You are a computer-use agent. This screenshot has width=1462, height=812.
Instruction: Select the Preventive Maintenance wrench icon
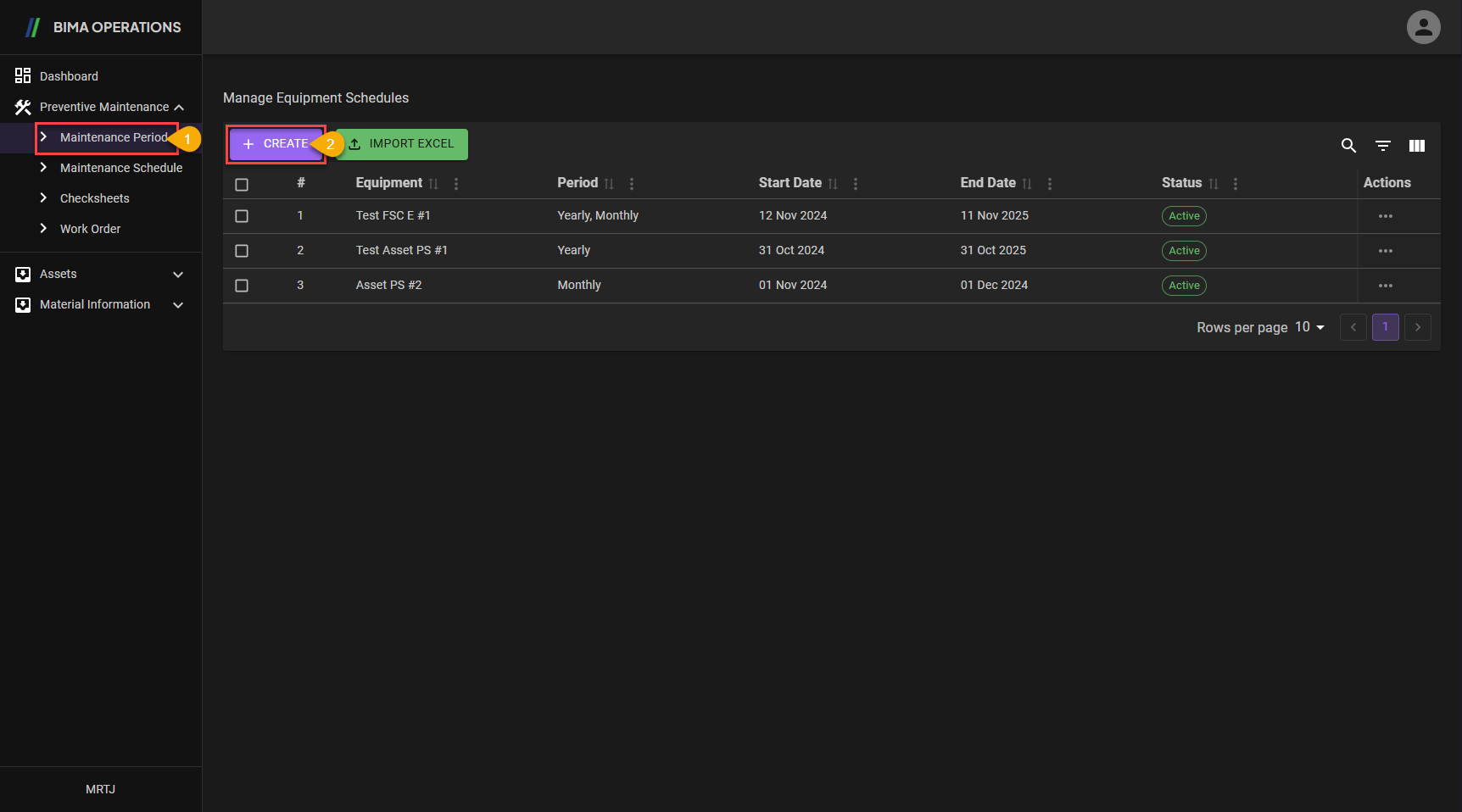click(22, 107)
